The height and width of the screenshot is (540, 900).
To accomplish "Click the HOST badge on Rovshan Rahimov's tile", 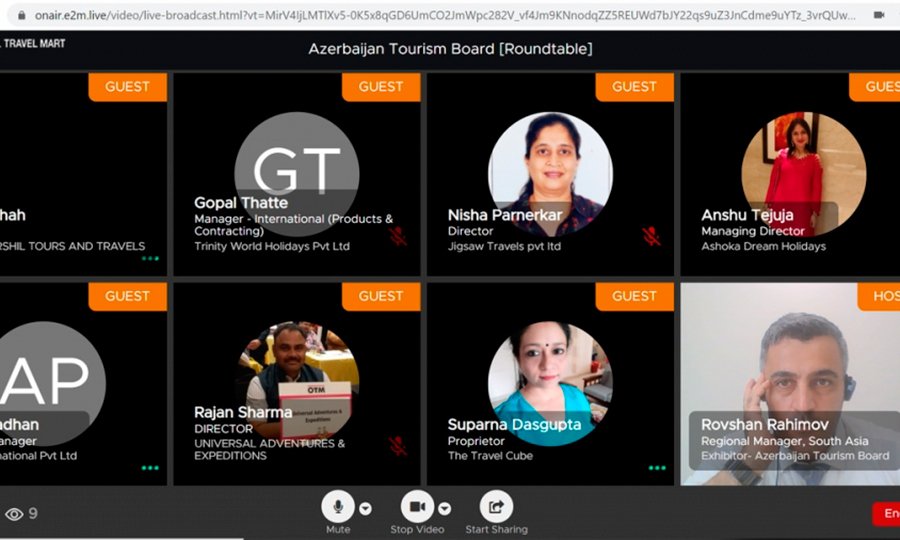I will tap(879, 296).
